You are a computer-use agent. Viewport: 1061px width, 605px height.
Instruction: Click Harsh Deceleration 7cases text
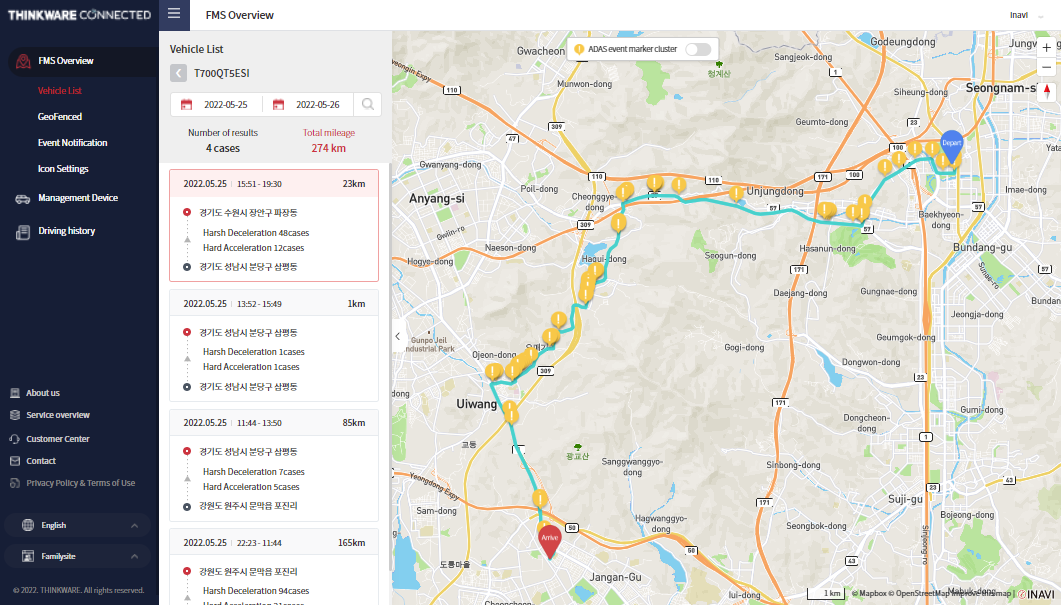254,472
